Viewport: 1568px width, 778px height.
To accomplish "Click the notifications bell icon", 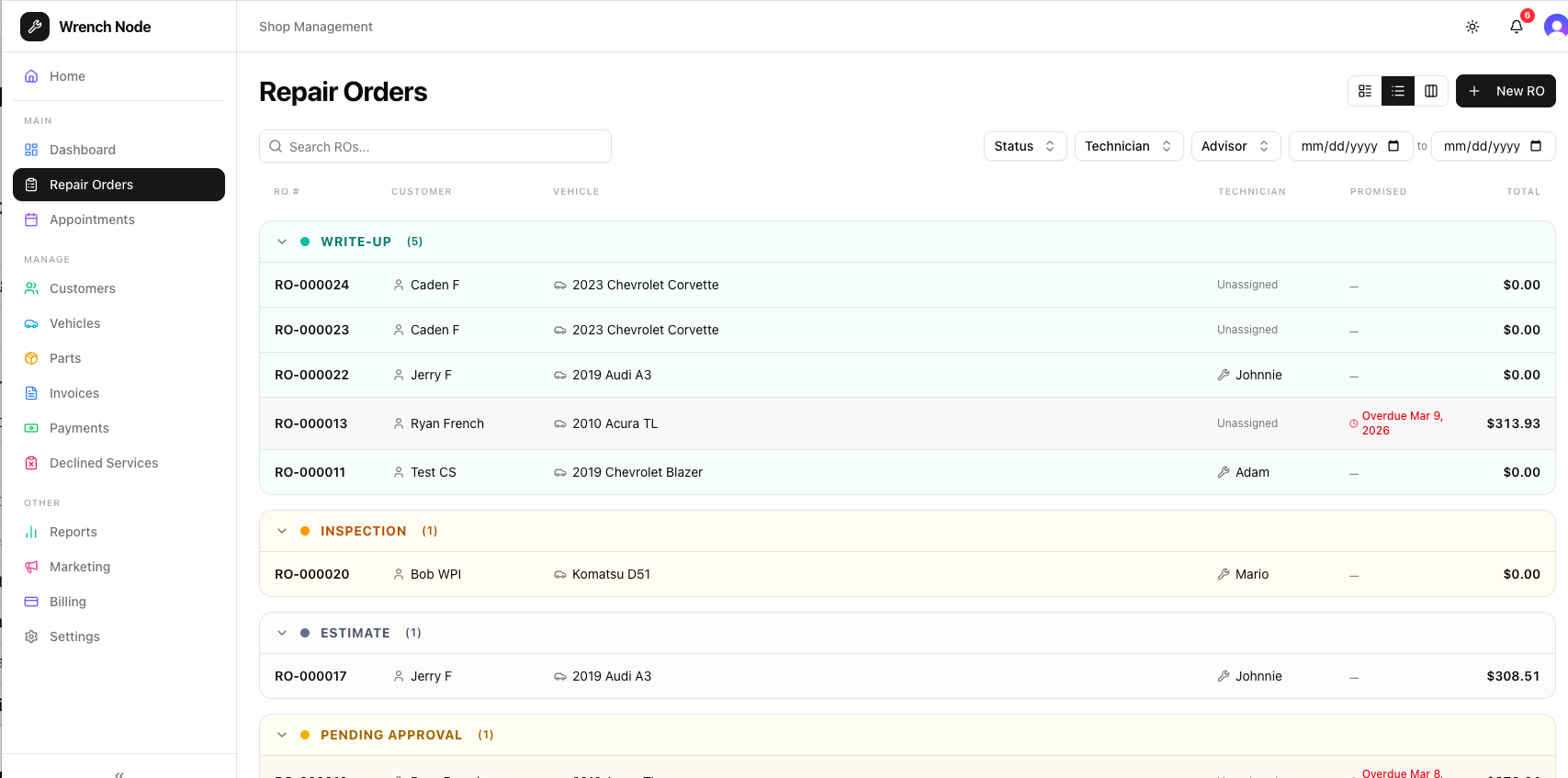I will (x=1516, y=27).
